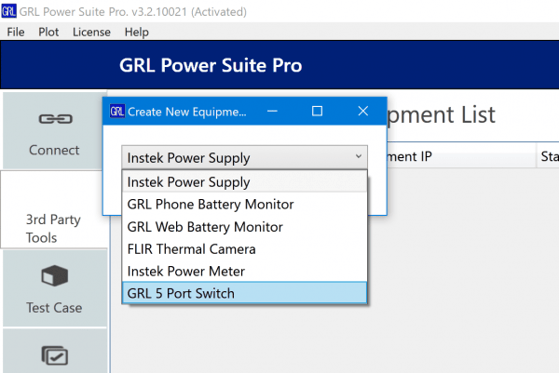Select FLIR Thermal Camera option

244,249
